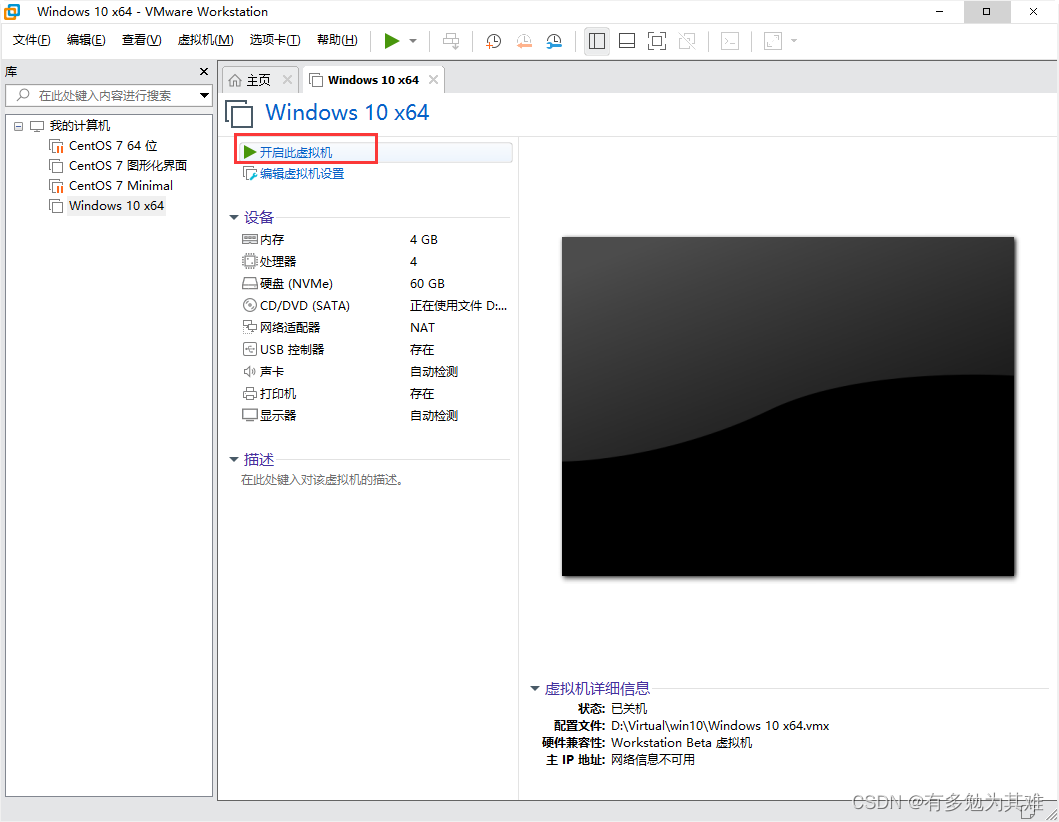
Task: Click the 60 GB disk size value
Action: click(428, 284)
